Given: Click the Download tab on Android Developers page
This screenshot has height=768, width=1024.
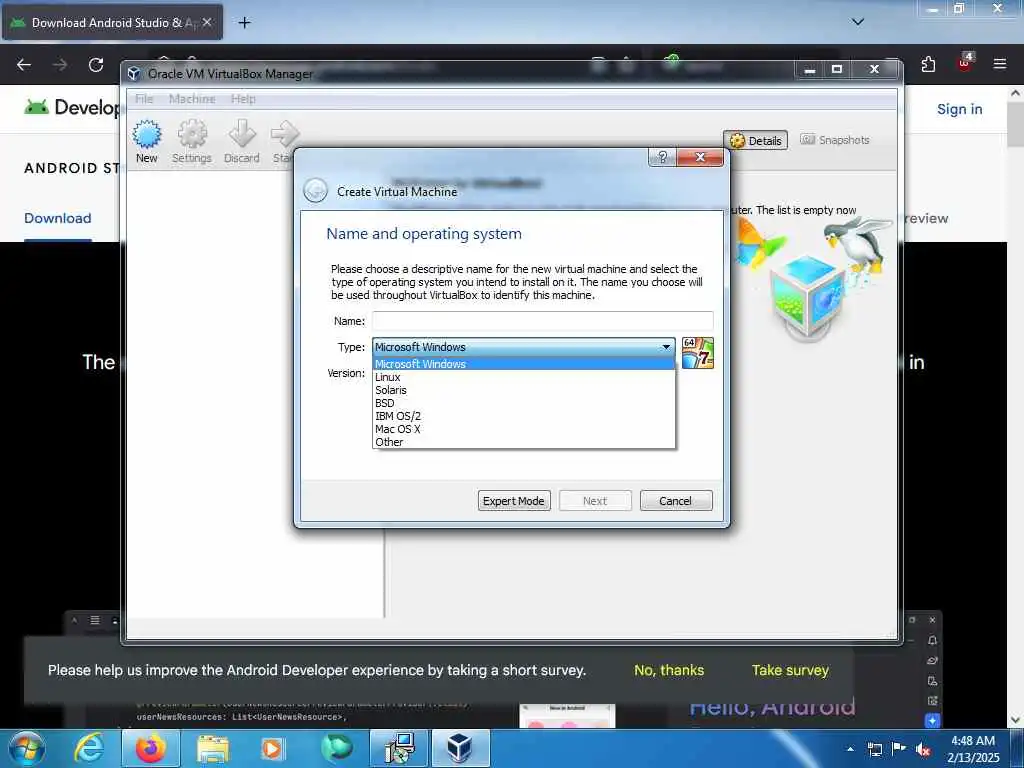Looking at the screenshot, I should 57,218.
